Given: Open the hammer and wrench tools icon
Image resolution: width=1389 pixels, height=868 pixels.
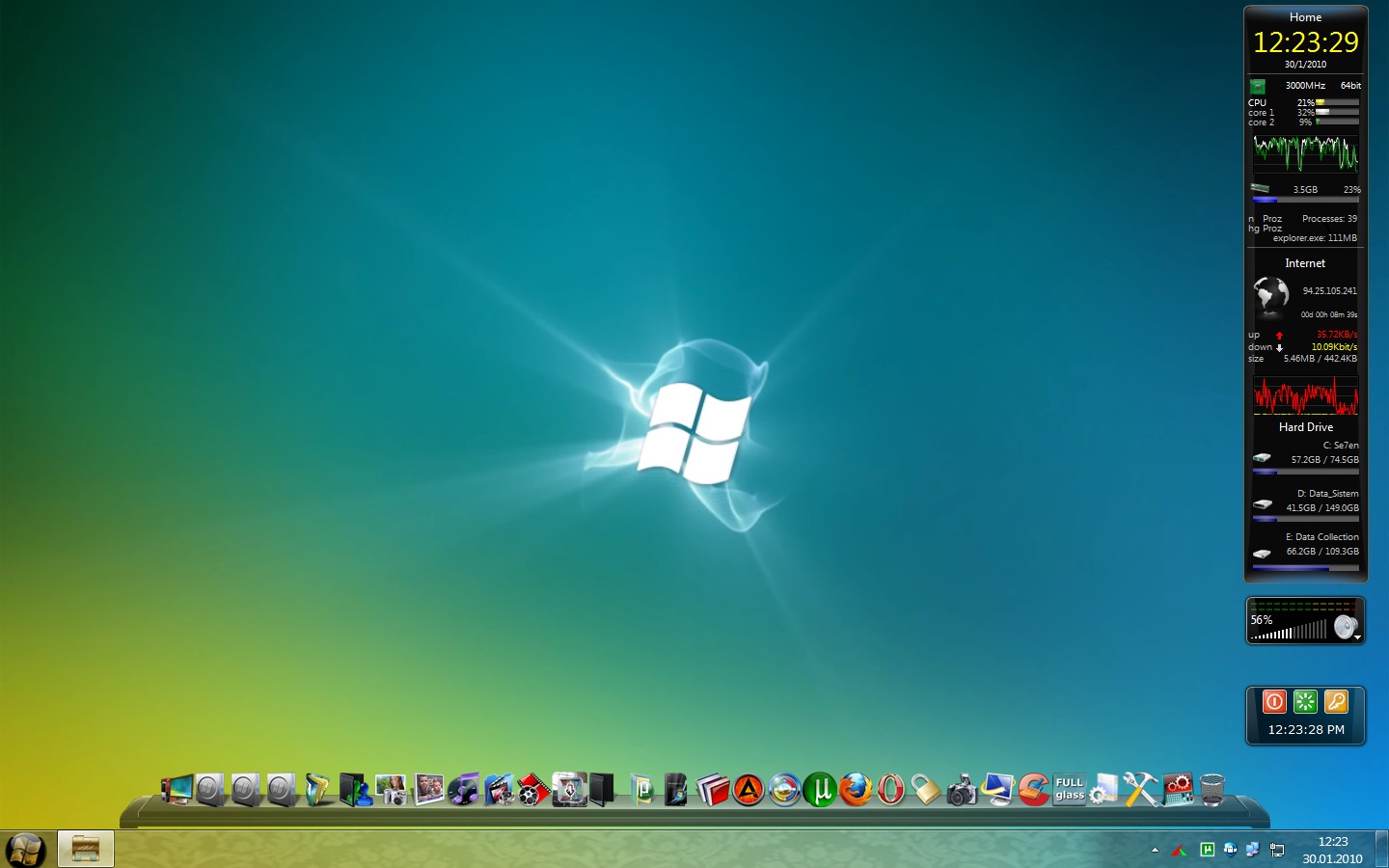Looking at the screenshot, I should click(x=1141, y=789).
